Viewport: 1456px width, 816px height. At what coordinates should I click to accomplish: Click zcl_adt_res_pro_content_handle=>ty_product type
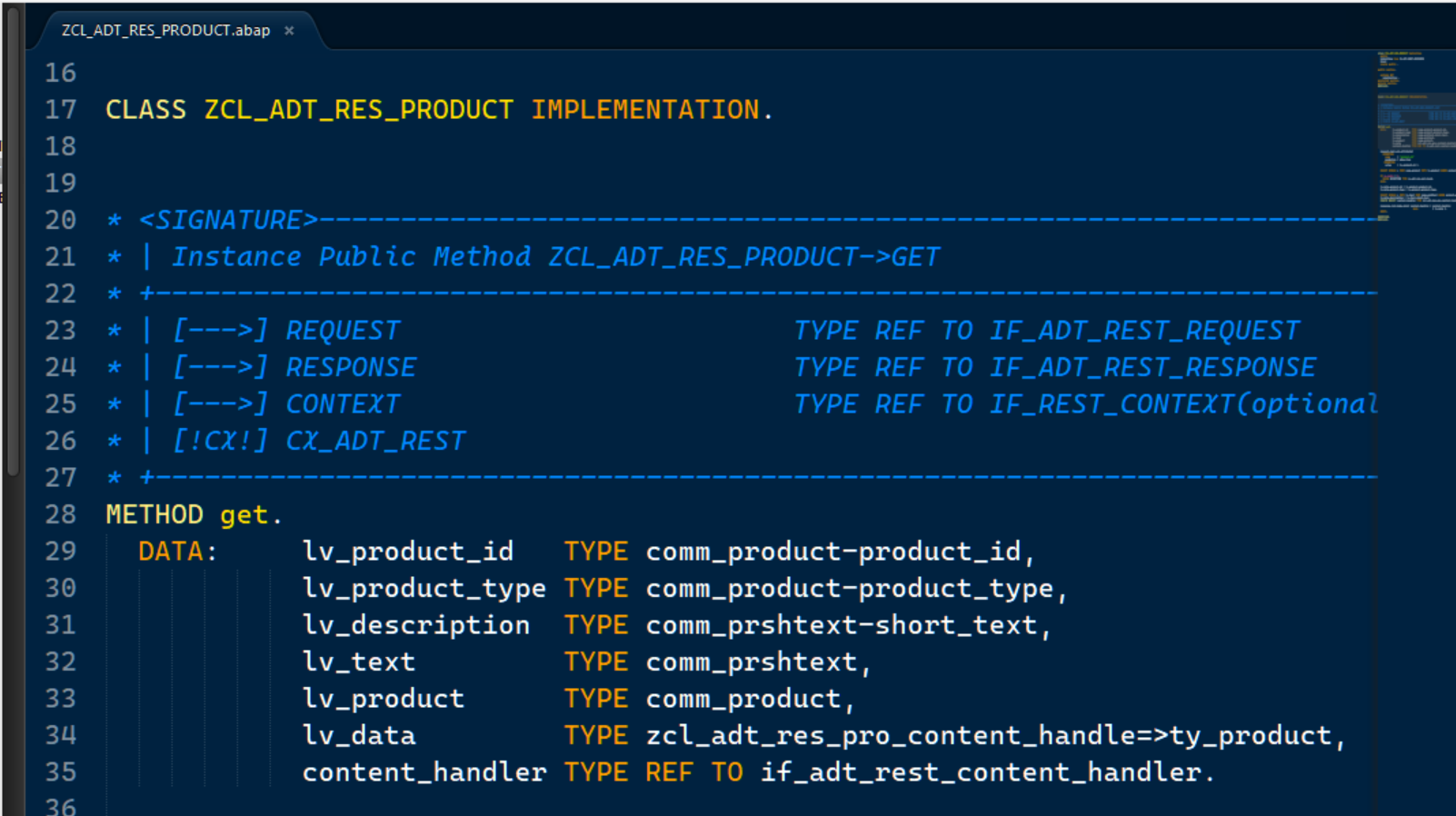(x=989, y=736)
